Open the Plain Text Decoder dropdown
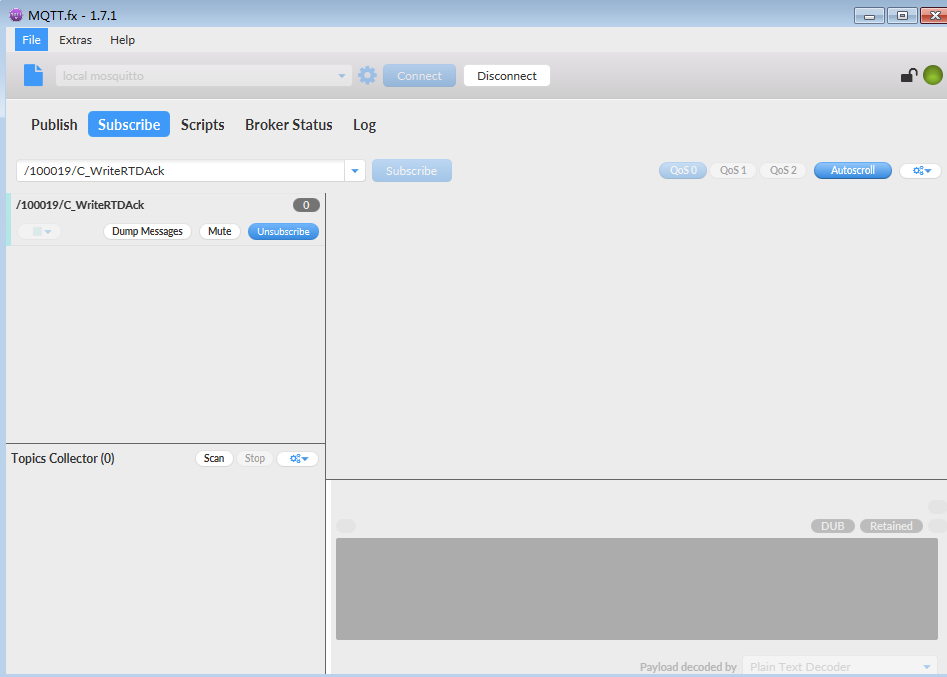This screenshot has height=677, width=947. tap(840, 667)
